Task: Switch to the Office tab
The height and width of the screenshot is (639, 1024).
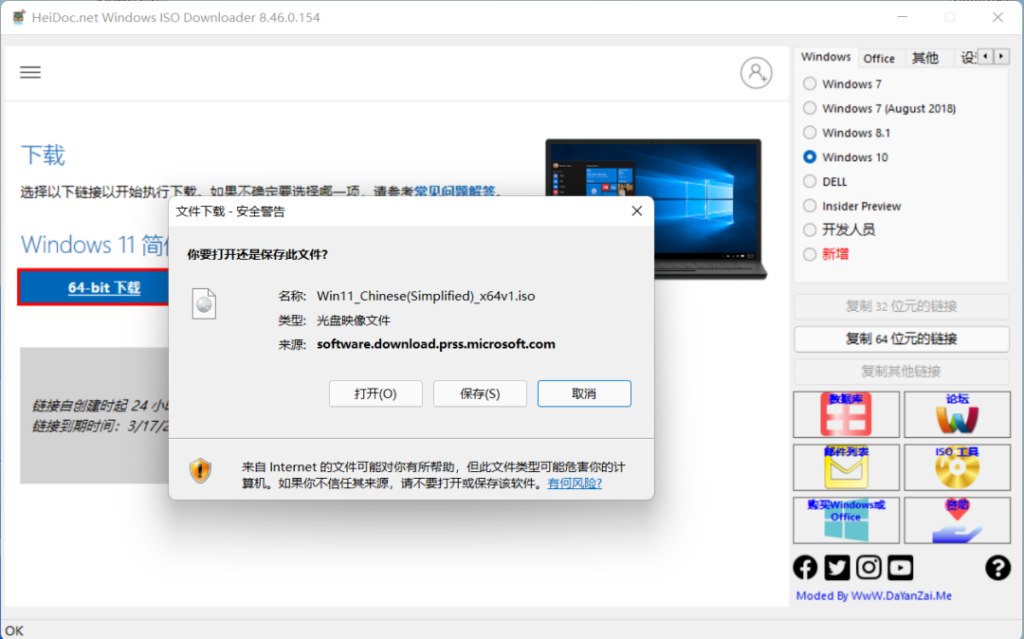Action: 881,57
